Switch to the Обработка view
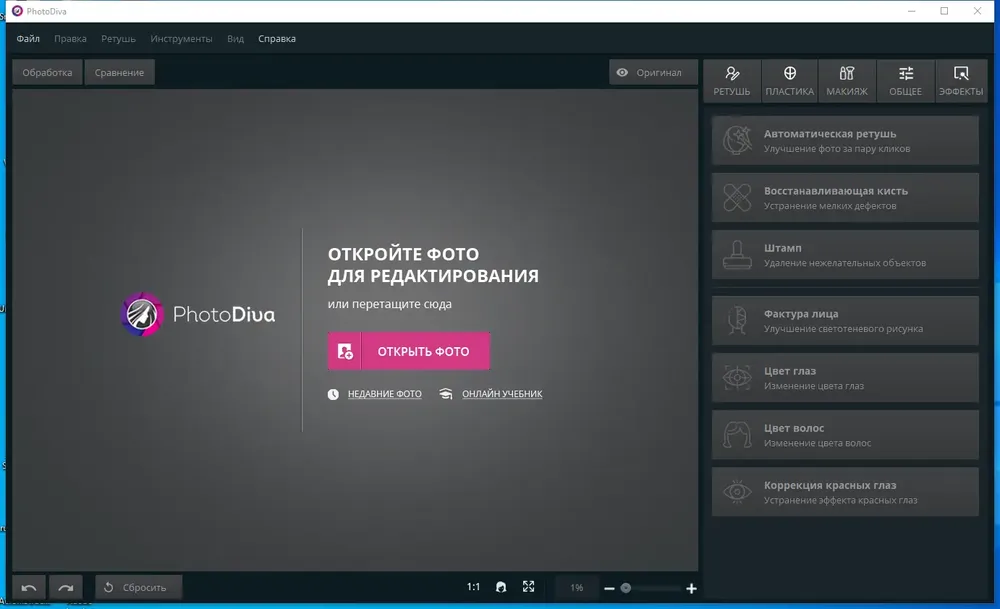 [47, 72]
